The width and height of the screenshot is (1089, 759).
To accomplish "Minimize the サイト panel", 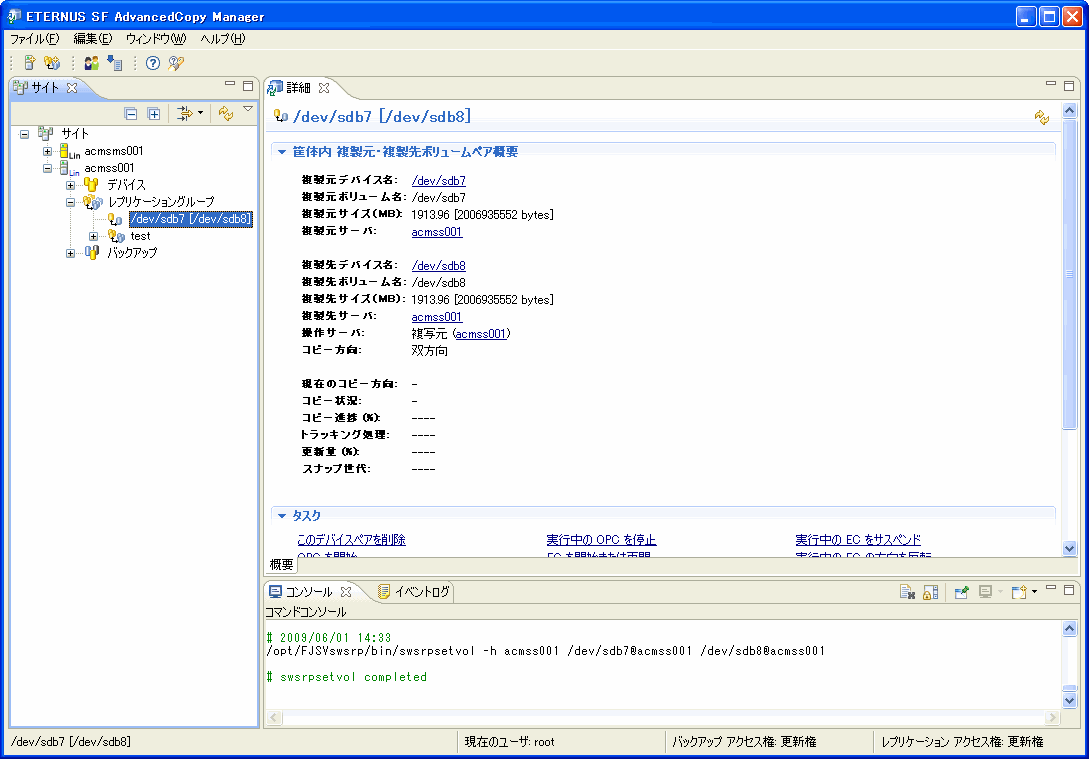I will (x=230, y=84).
